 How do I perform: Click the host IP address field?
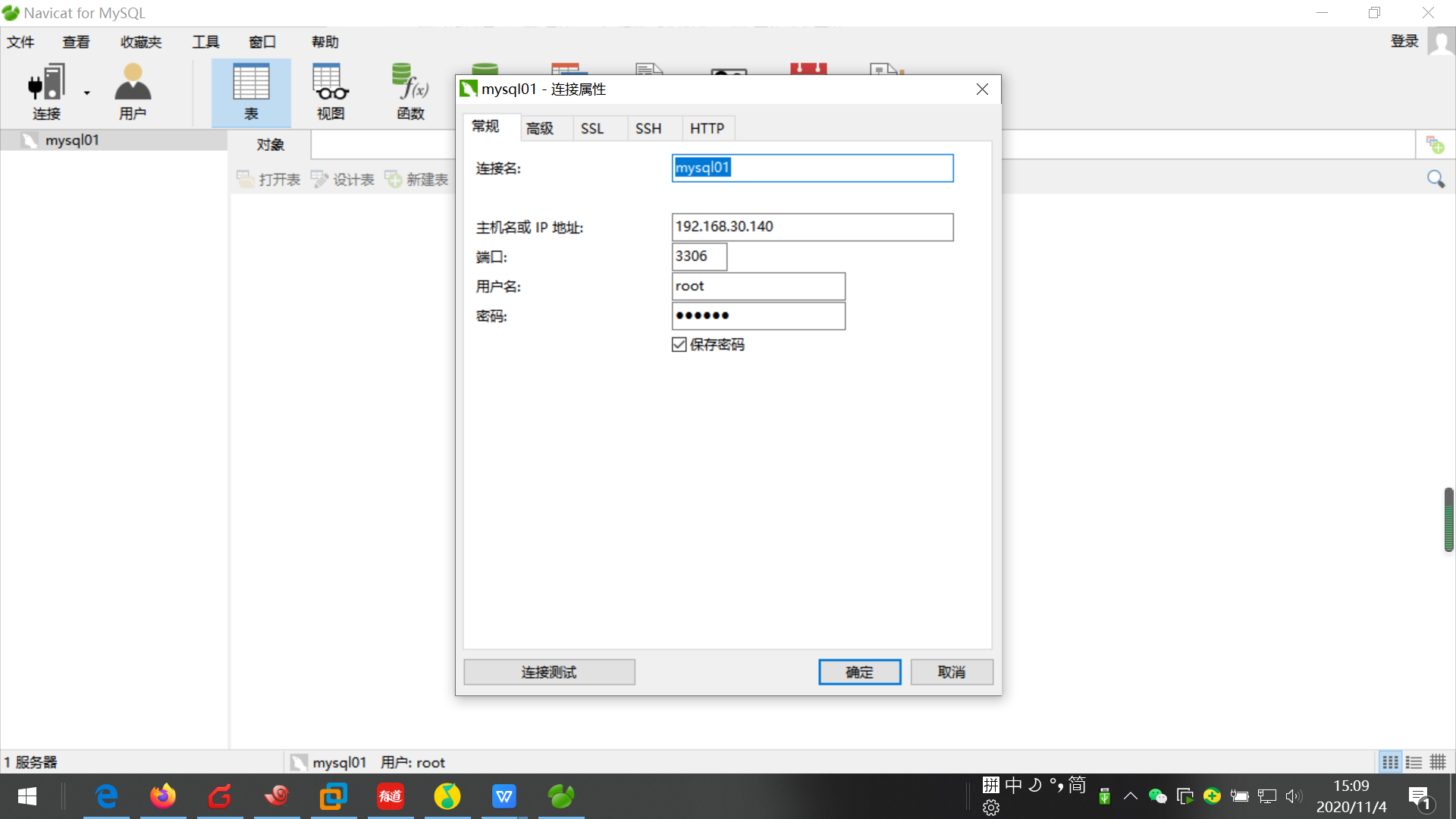pos(811,227)
